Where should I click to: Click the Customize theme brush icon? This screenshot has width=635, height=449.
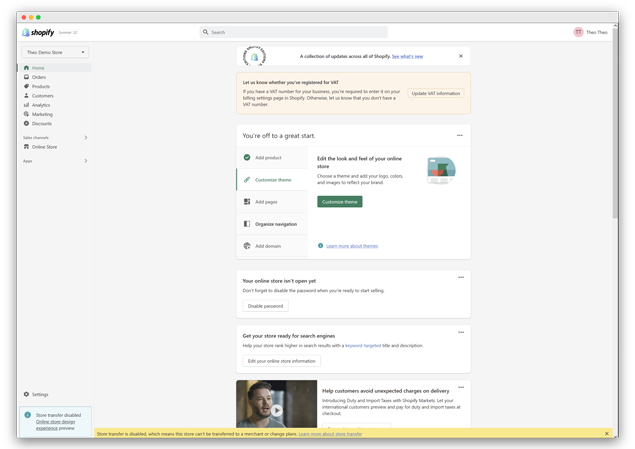[x=247, y=180]
